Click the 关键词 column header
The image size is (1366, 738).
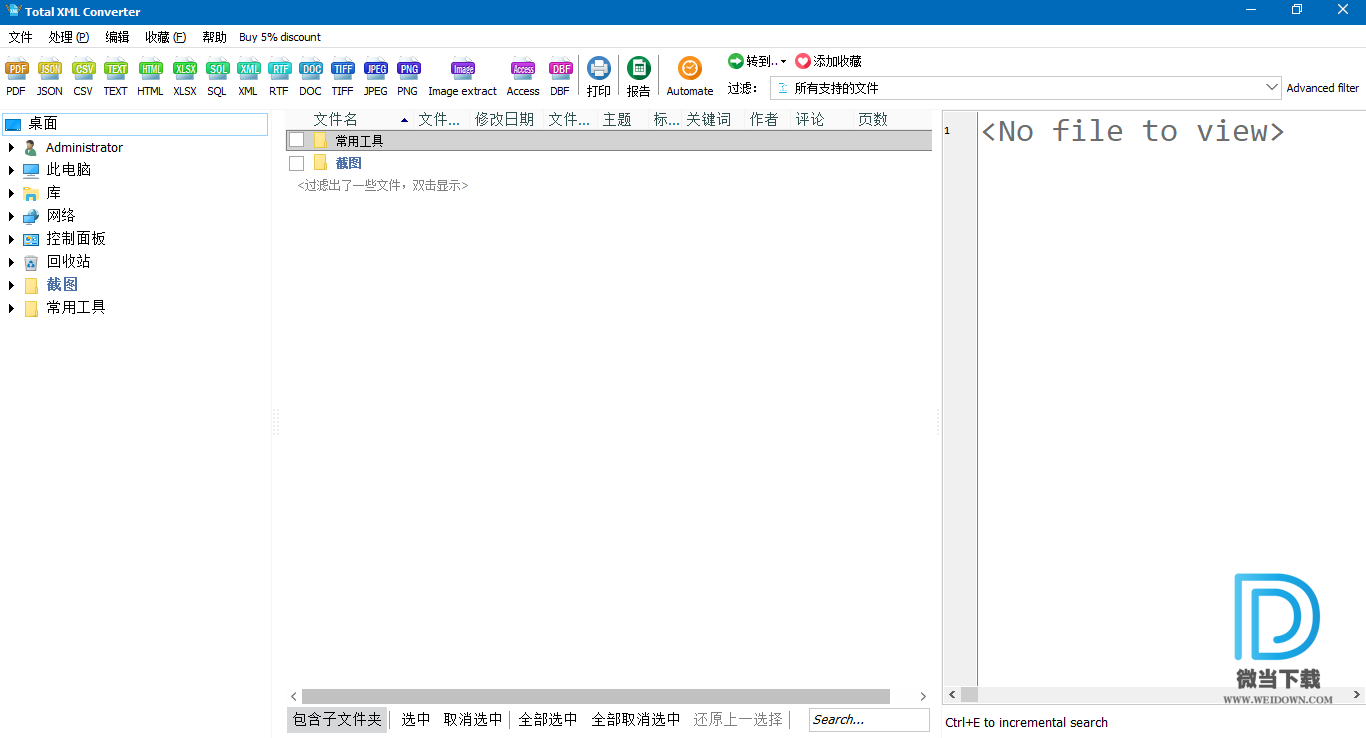tap(708, 119)
